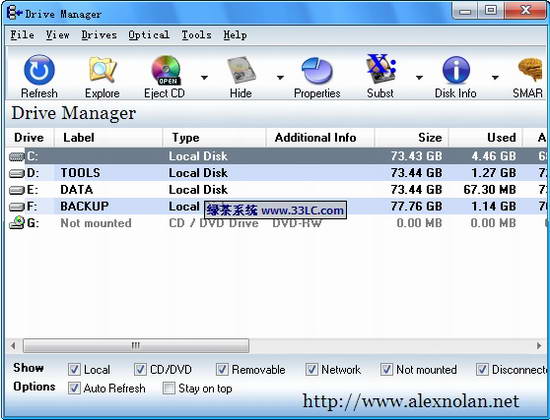The width and height of the screenshot is (550, 420).
Task: Expand the dropdown arrow beside Subst
Action: 419,77
